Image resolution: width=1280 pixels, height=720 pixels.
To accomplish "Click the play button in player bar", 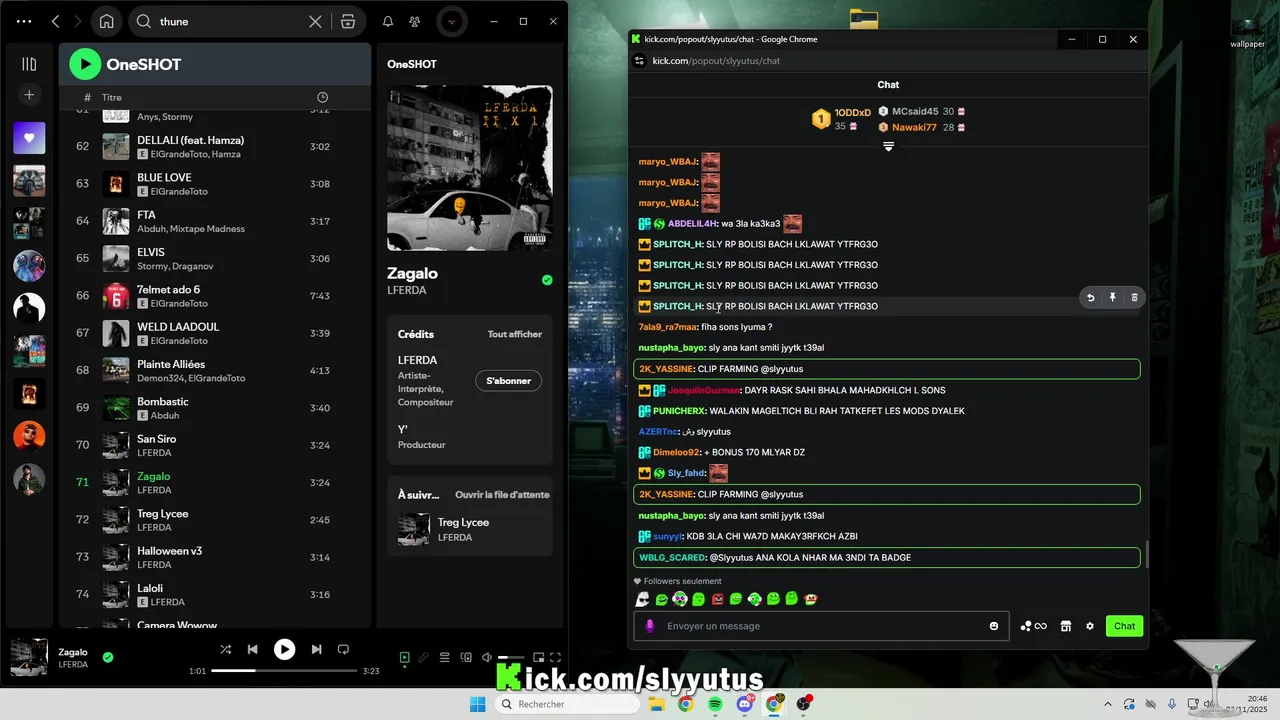I will (285, 649).
